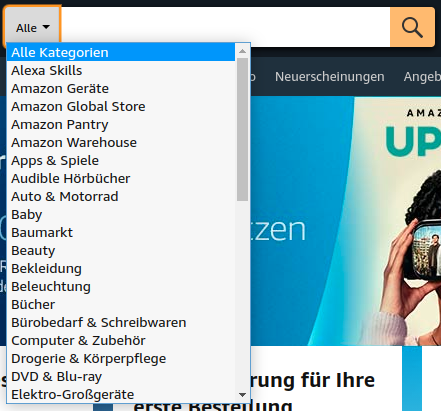Choose Baumarkt in the dropdown

121,232
